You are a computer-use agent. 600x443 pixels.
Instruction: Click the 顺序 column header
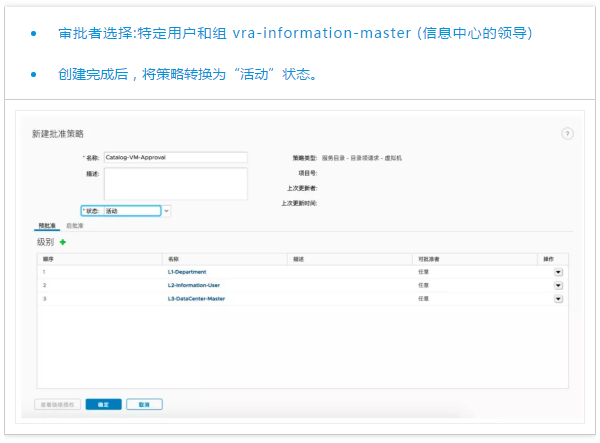(x=48, y=259)
